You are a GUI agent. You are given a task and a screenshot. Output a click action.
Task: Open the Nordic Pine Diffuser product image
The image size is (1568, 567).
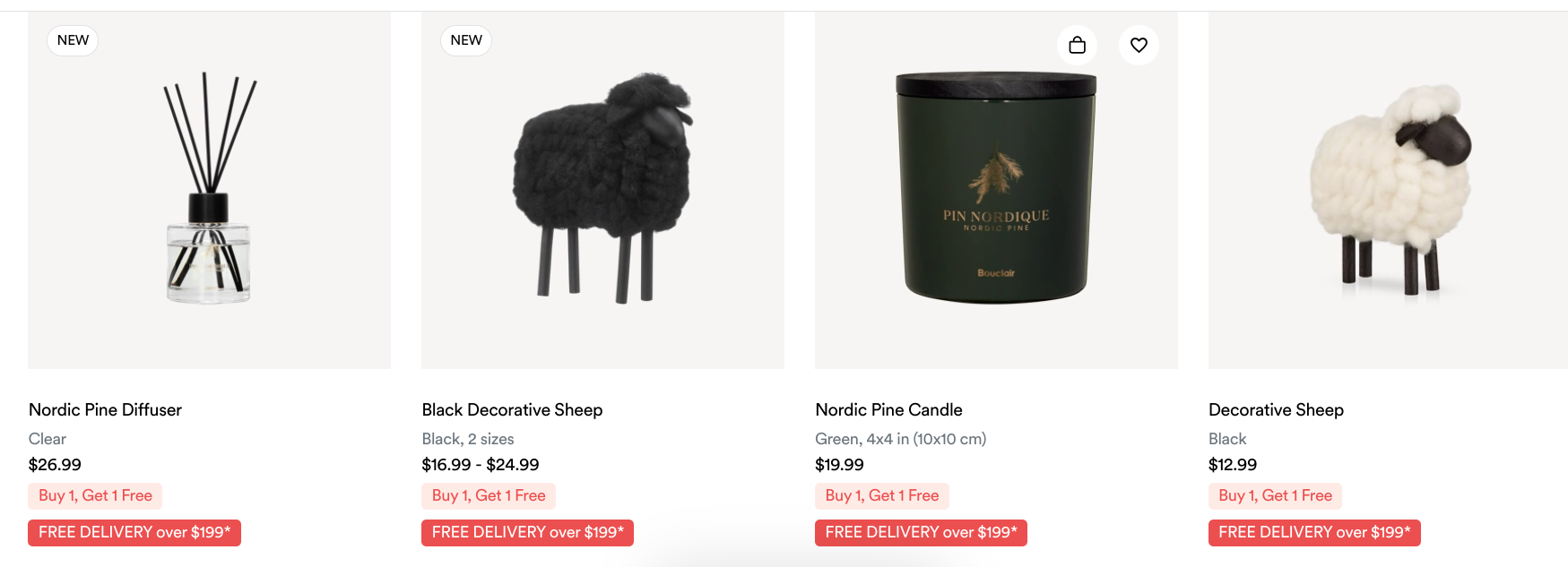(x=209, y=190)
